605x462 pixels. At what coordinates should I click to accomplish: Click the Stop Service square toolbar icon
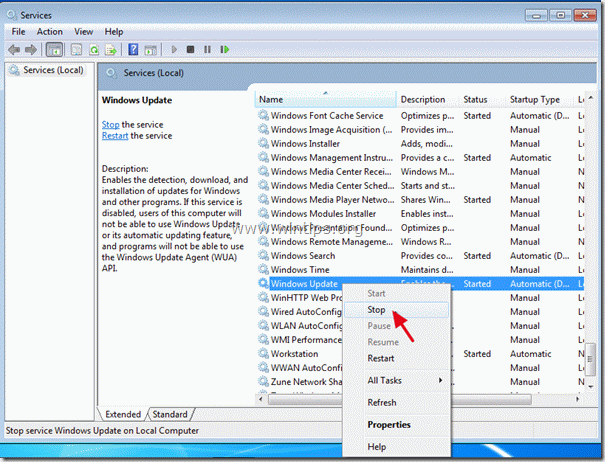193,48
